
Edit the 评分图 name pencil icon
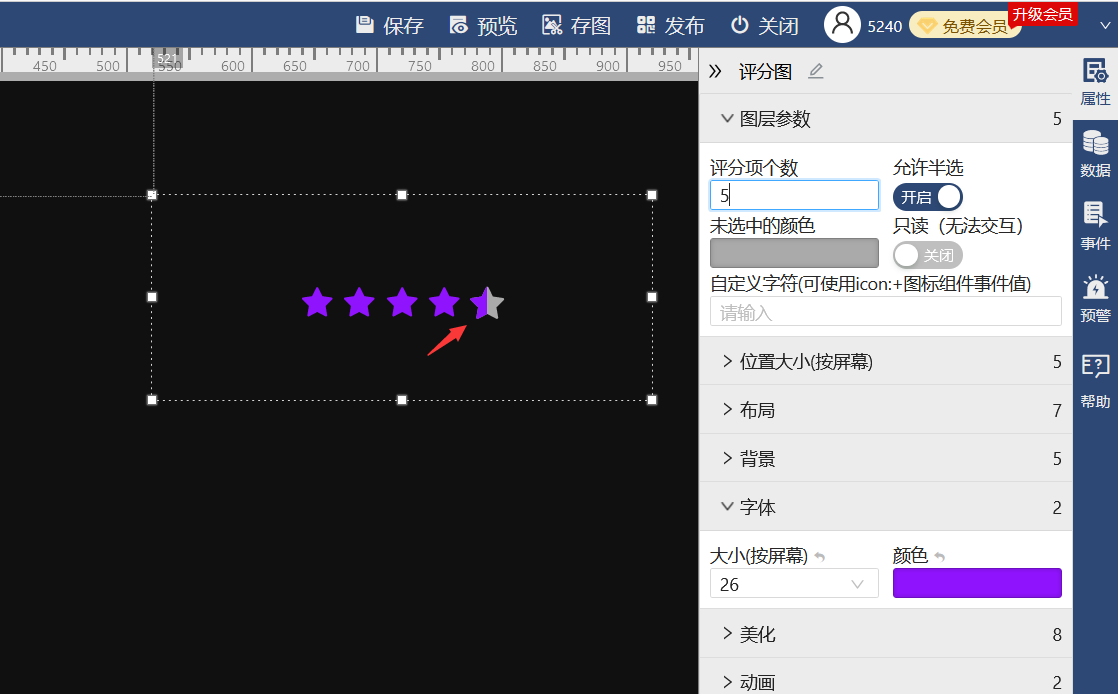[816, 71]
